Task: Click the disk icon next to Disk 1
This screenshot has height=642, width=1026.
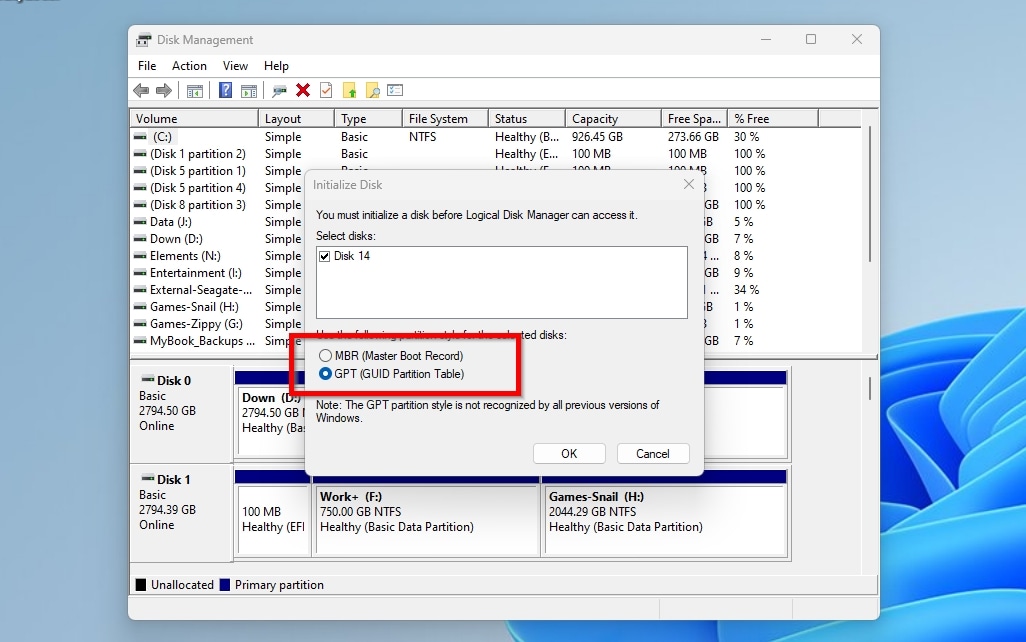Action: (x=148, y=478)
